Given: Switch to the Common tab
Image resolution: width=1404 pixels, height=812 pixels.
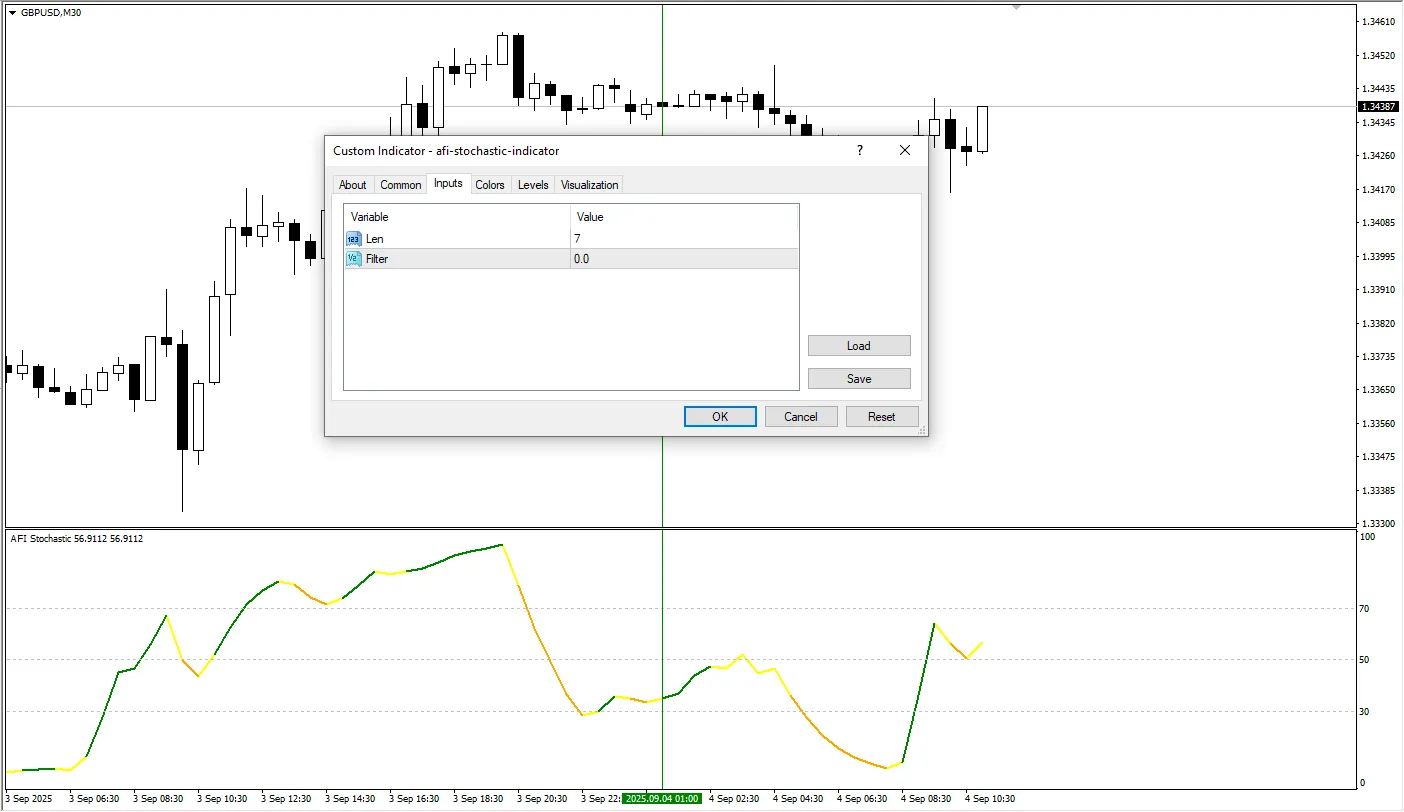Looking at the screenshot, I should [x=400, y=184].
